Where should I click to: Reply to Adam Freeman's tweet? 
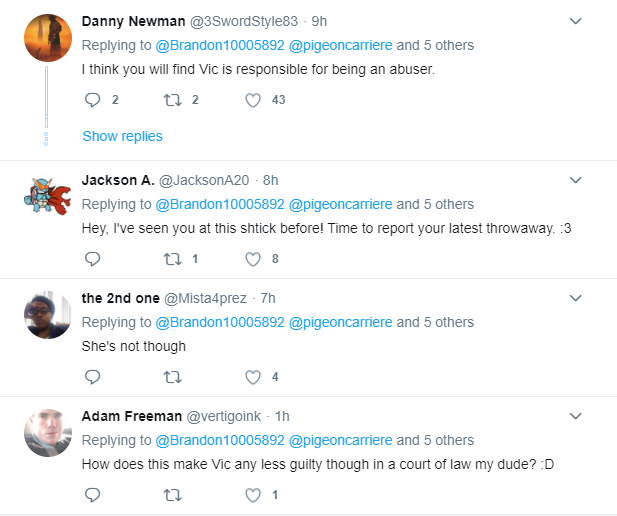click(x=93, y=495)
